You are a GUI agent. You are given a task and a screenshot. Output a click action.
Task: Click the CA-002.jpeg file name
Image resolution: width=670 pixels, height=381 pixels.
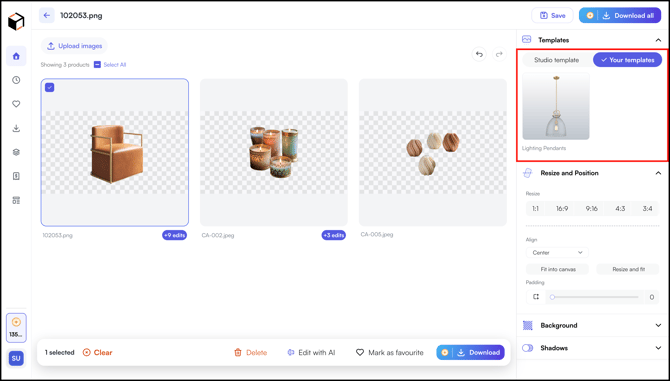coord(218,235)
